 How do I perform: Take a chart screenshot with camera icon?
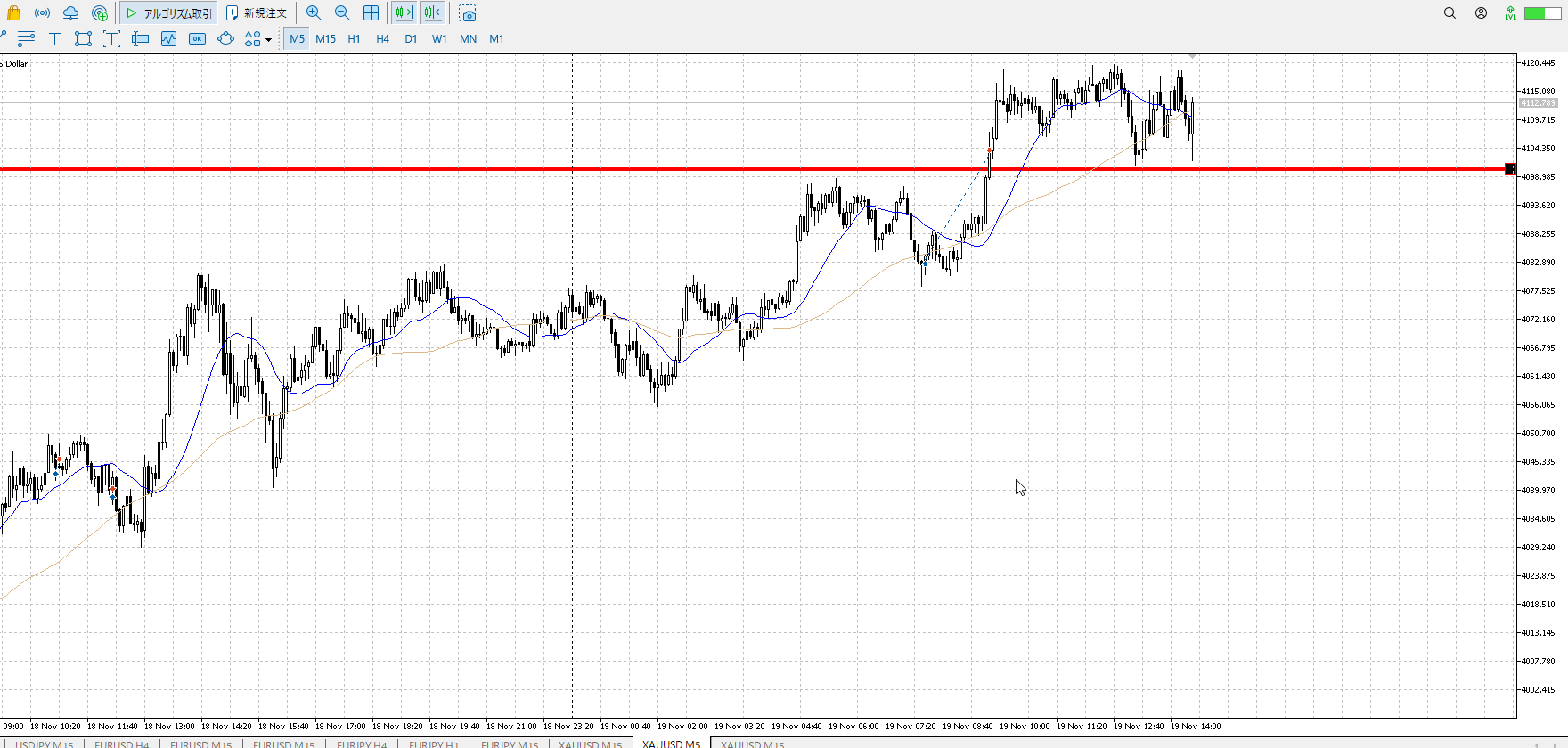pos(468,13)
